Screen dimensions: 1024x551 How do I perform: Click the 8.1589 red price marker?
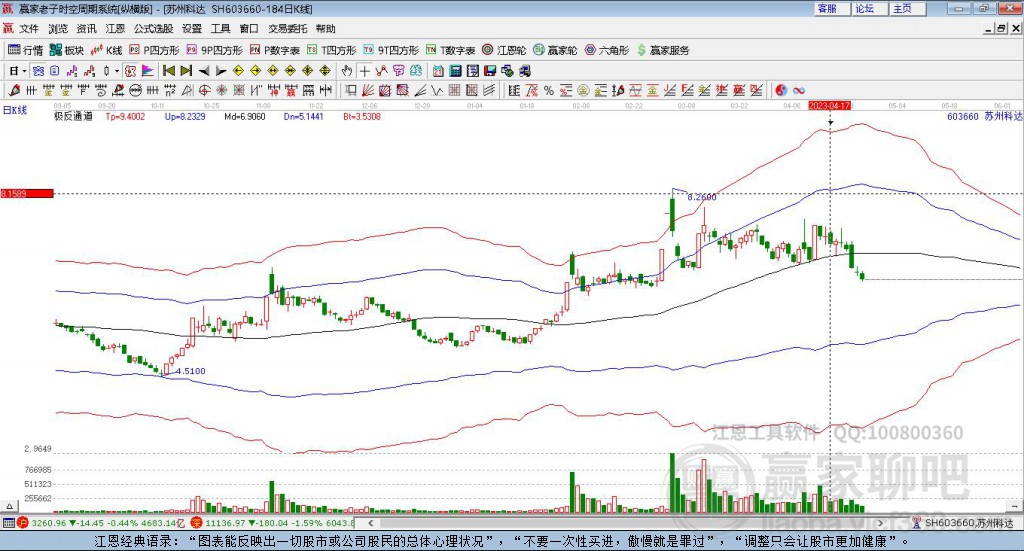(27, 193)
